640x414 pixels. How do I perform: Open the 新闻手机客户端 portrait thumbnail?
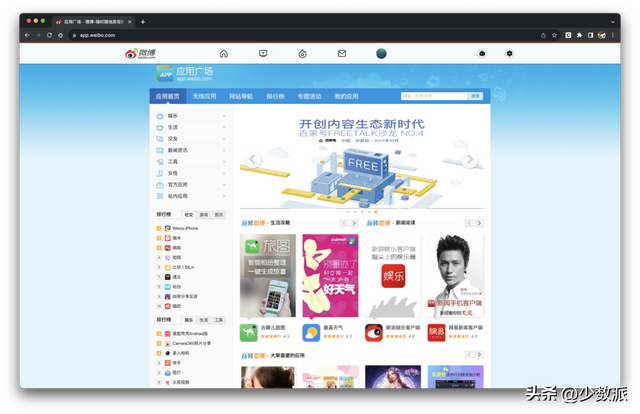[455, 276]
